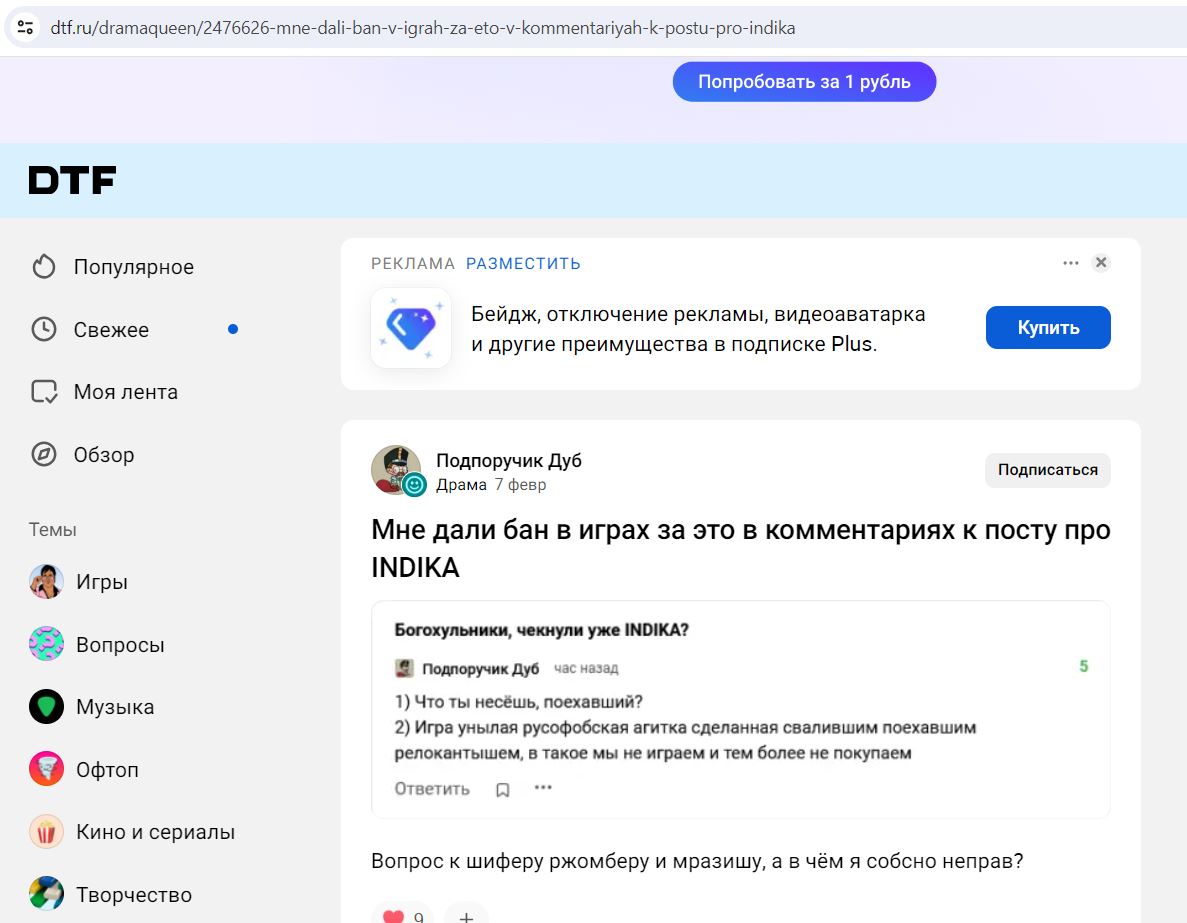This screenshot has width=1187, height=923.
Task: Go to Популярное section
Action: click(134, 267)
